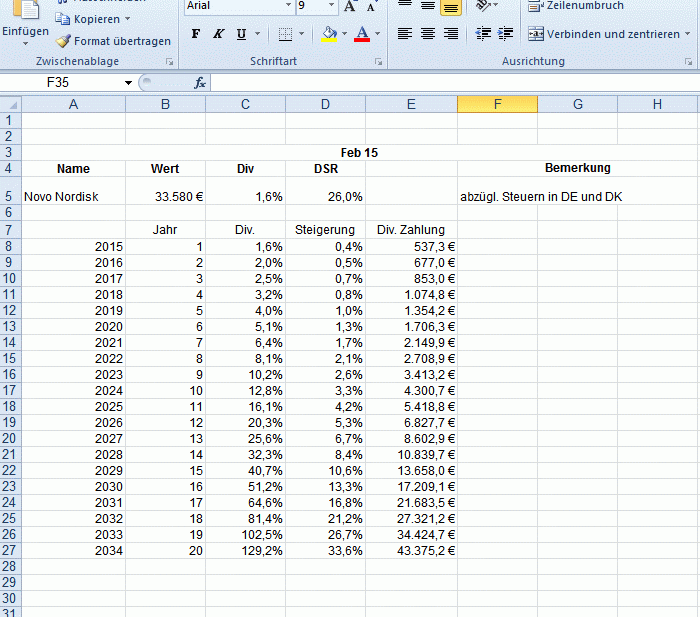Click Kopieren button
700x617 pixels.
pos(93,19)
